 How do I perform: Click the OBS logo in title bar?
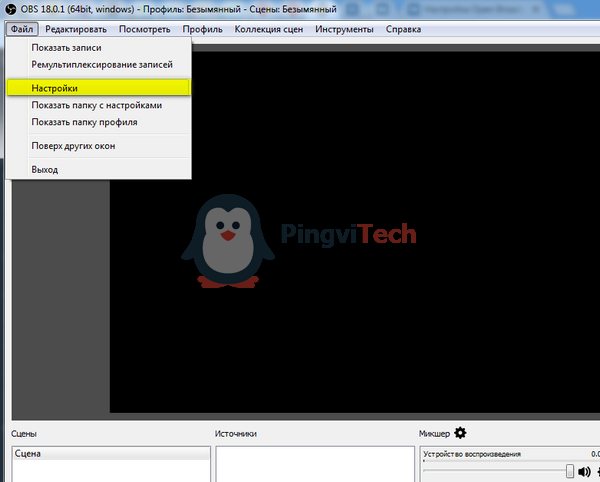11,9
